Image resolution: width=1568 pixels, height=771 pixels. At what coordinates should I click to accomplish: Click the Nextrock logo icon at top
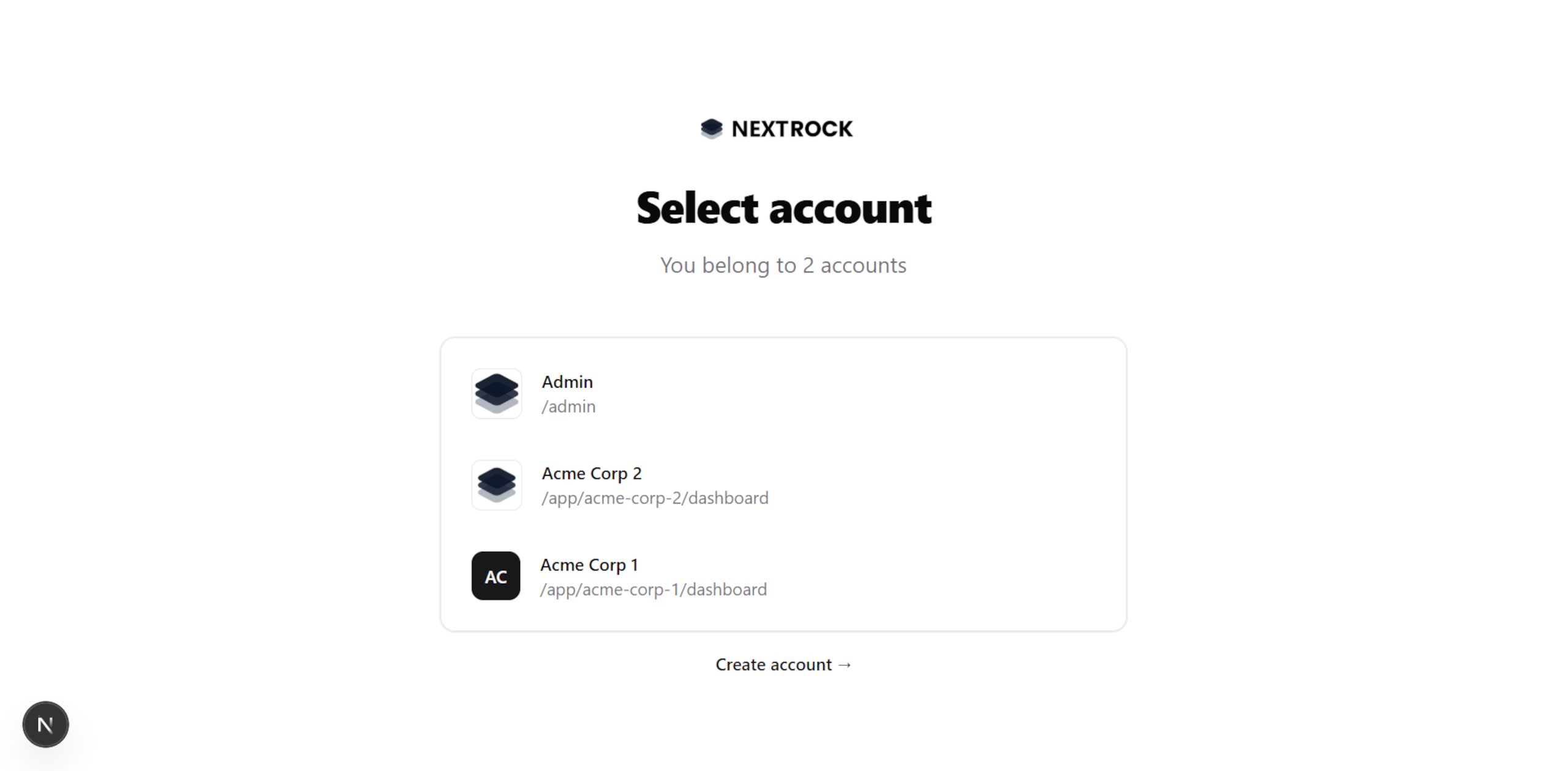click(x=712, y=129)
